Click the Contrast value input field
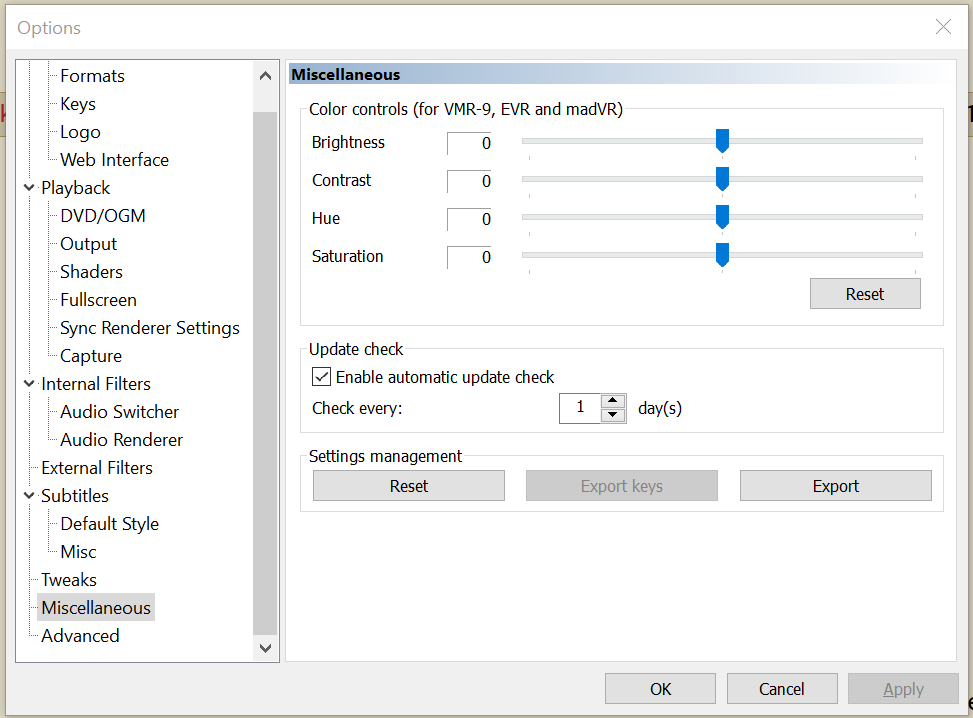 click(x=469, y=181)
